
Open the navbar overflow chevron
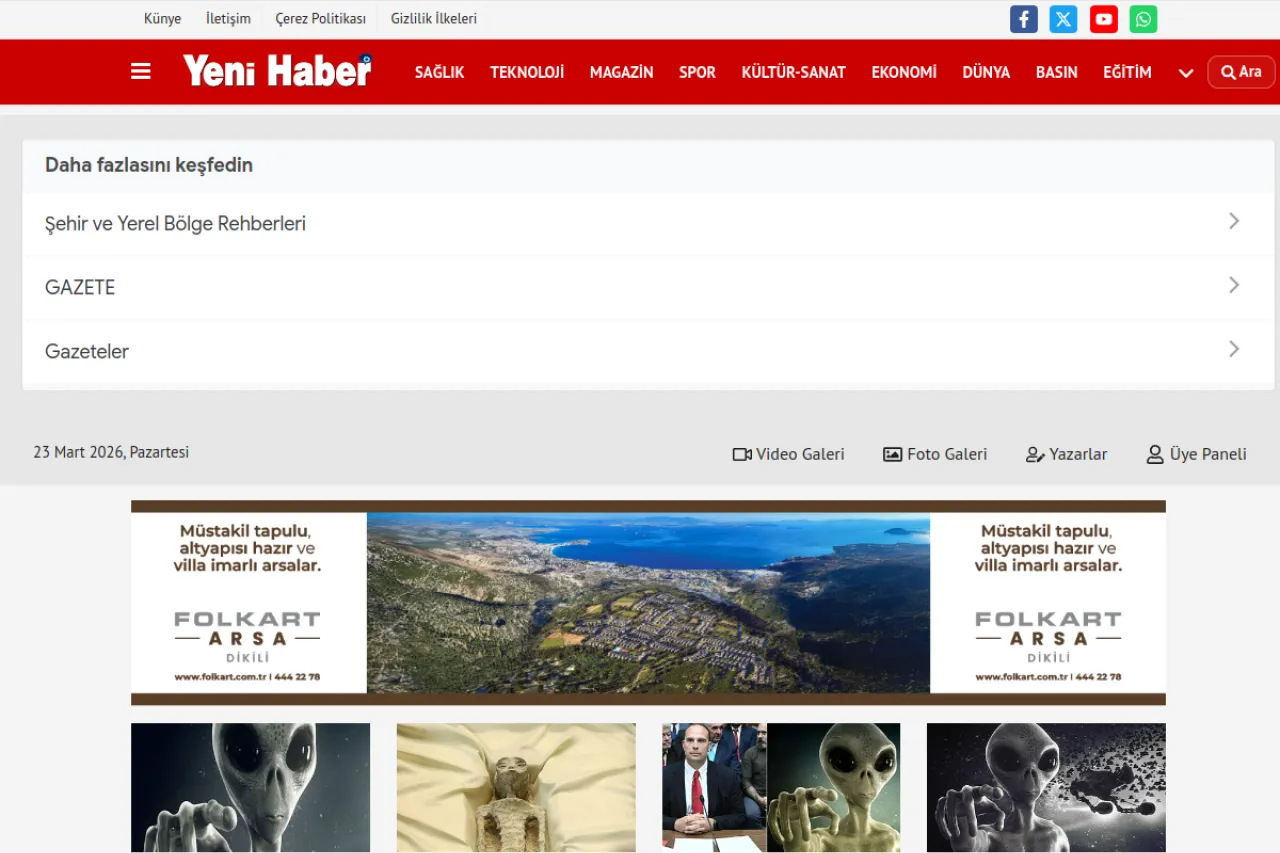(1186, 73)
